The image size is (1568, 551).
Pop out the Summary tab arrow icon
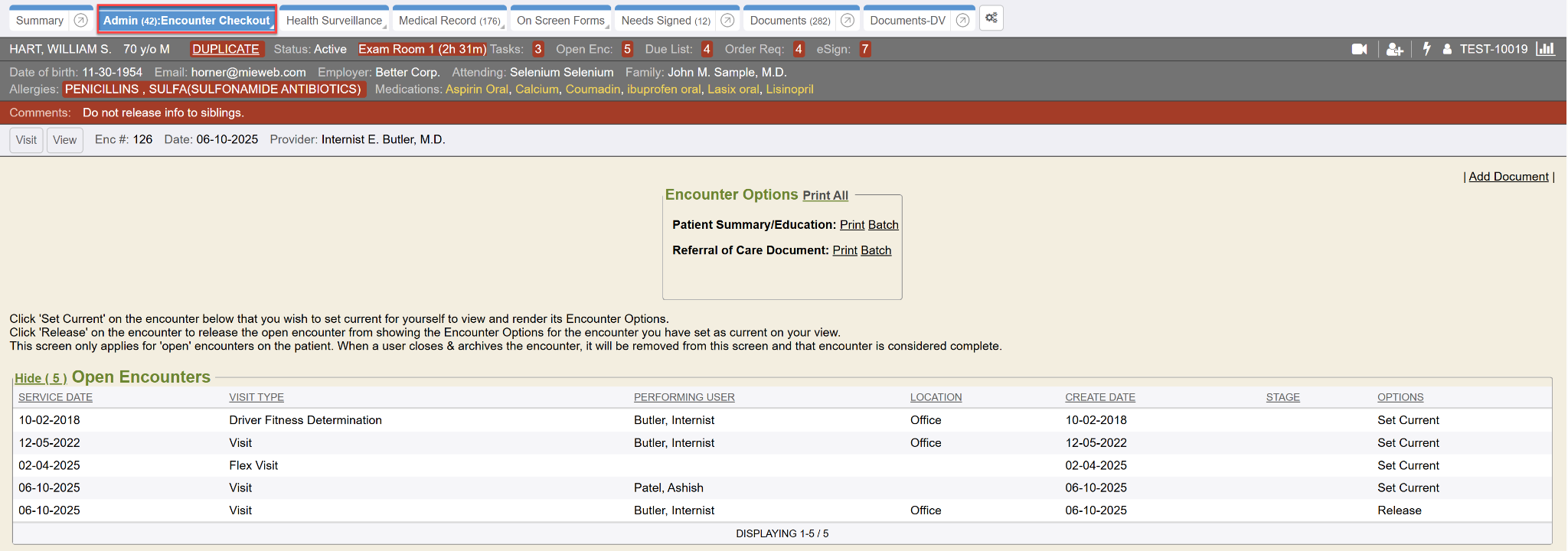coord(80,21)
